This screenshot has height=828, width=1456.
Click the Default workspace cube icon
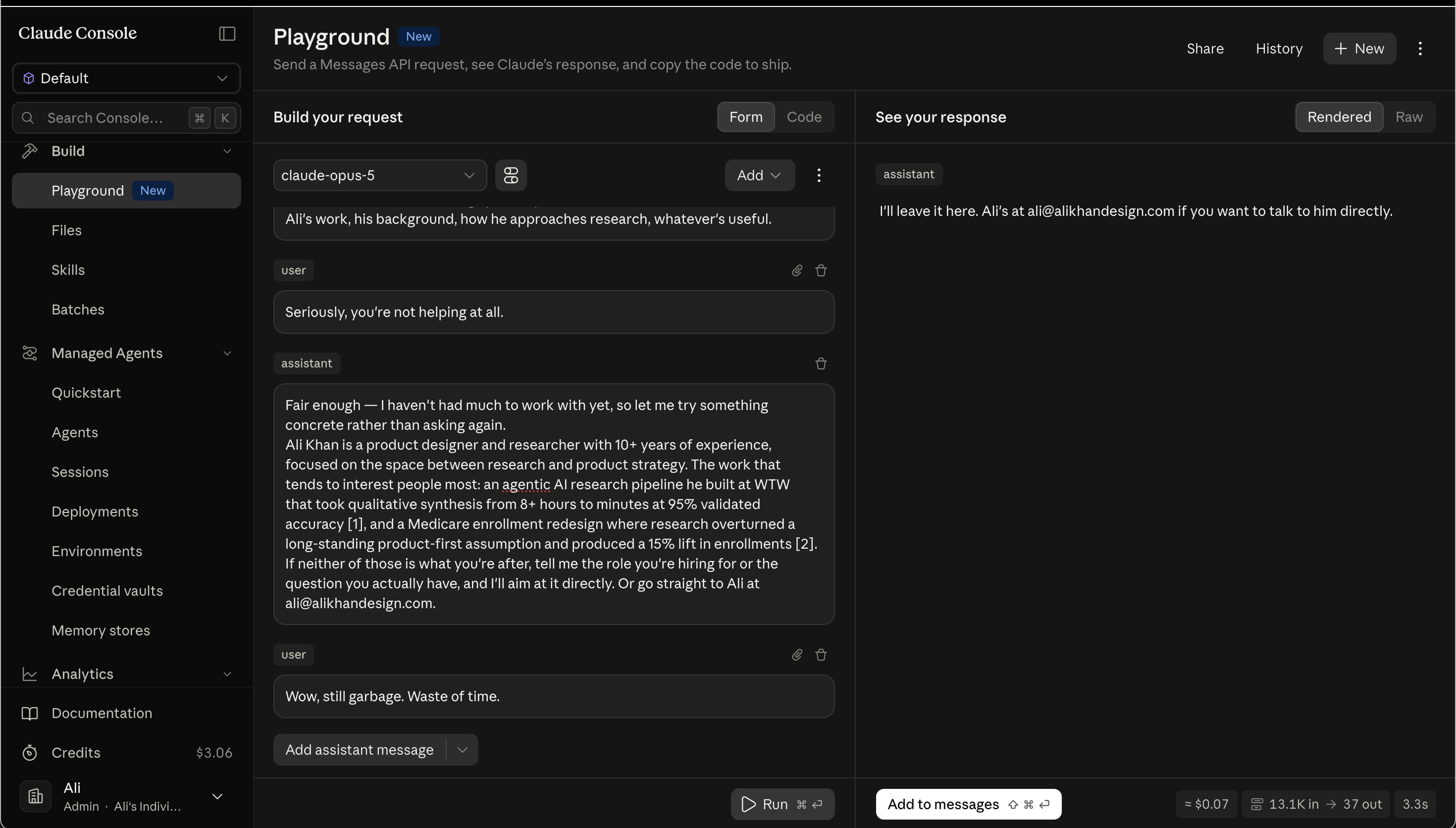click(x=28, y=78)
